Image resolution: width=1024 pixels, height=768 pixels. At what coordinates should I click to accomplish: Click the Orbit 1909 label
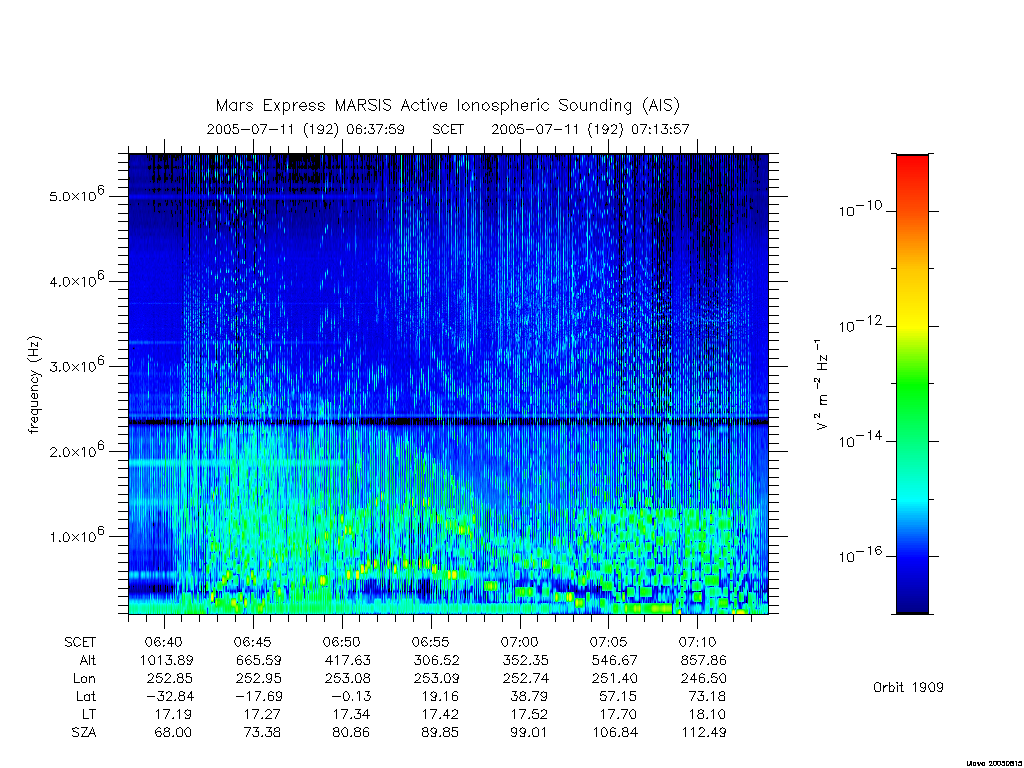[x=908, y=687]
